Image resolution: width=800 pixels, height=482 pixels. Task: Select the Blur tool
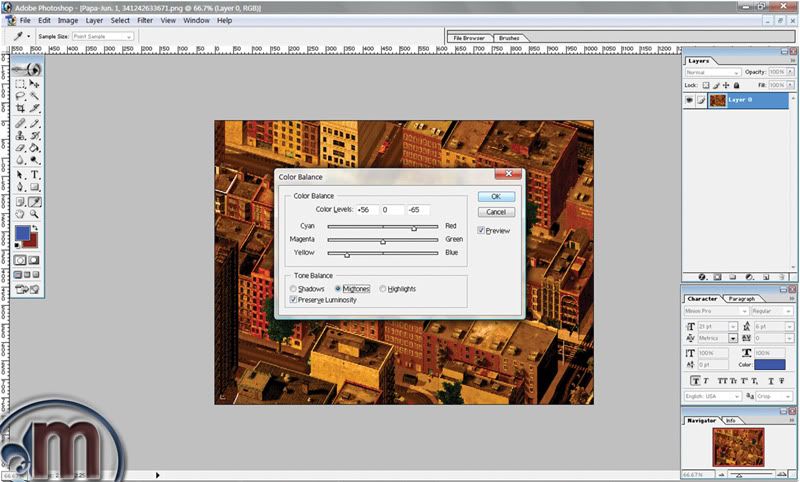click(20, 160)
